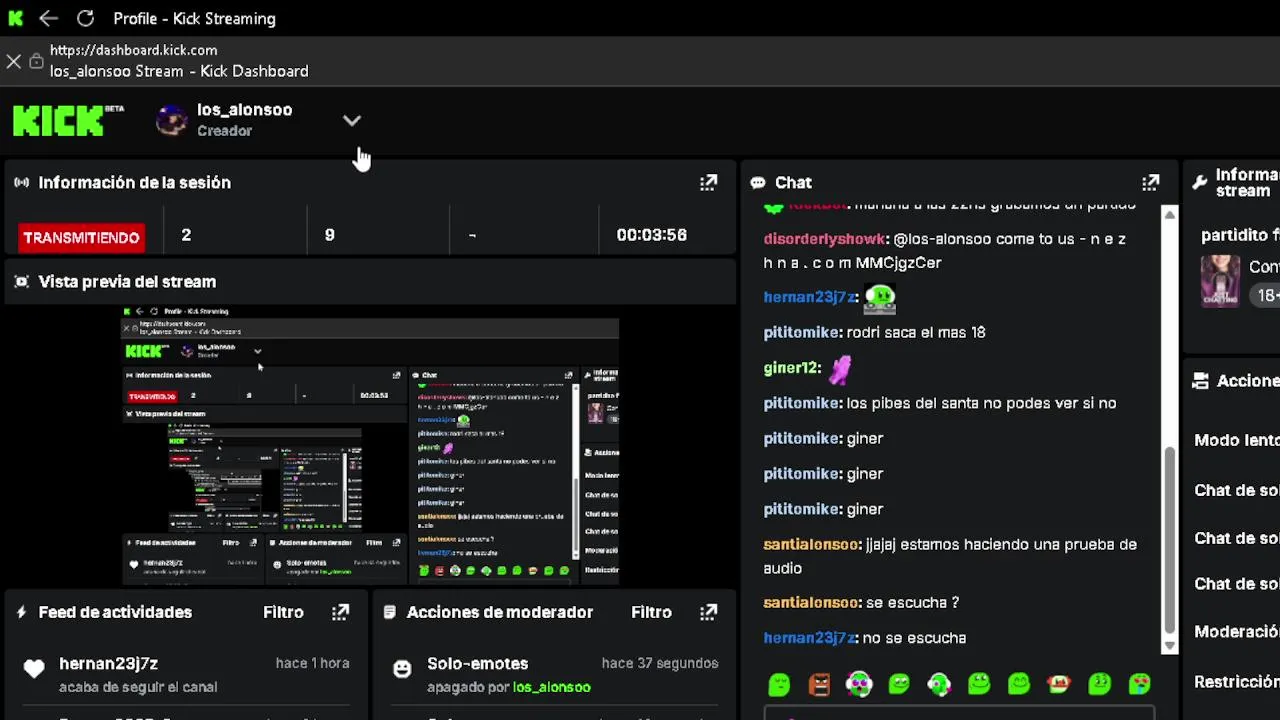The width and height of the screenshot is (1280, 720).
Task: Click the 00:03:56 stream timer
Action: tap(651, 235)
